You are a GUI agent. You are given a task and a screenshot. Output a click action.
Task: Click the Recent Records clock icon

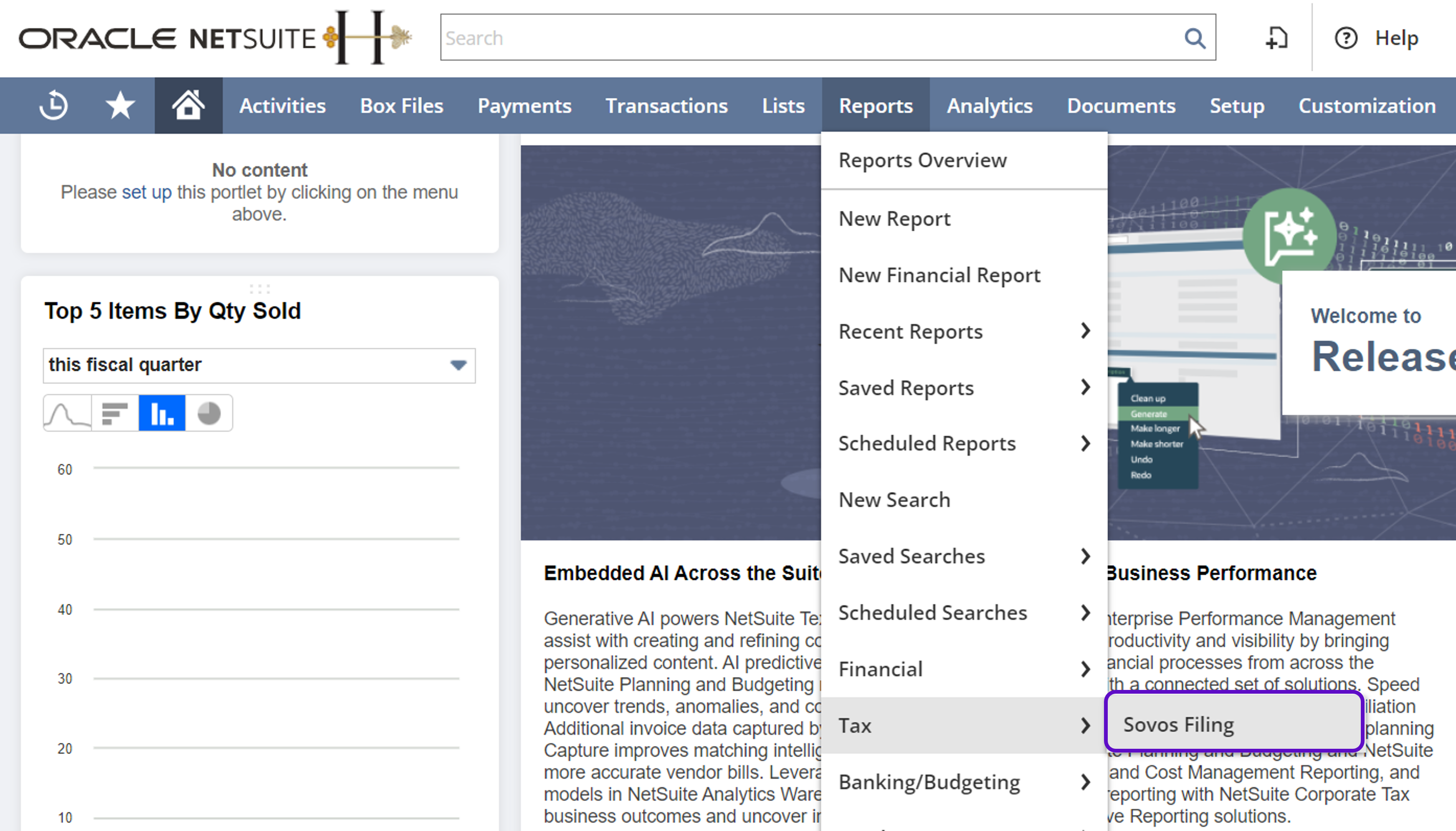point(54,106)
